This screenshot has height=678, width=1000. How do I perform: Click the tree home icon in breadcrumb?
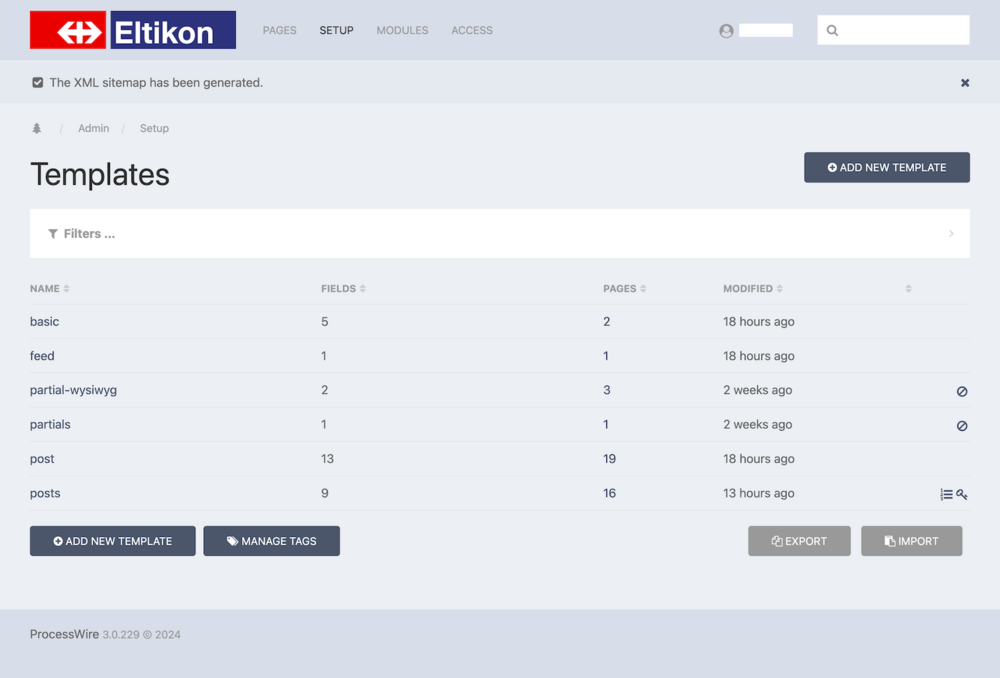[x=37, y=129]
